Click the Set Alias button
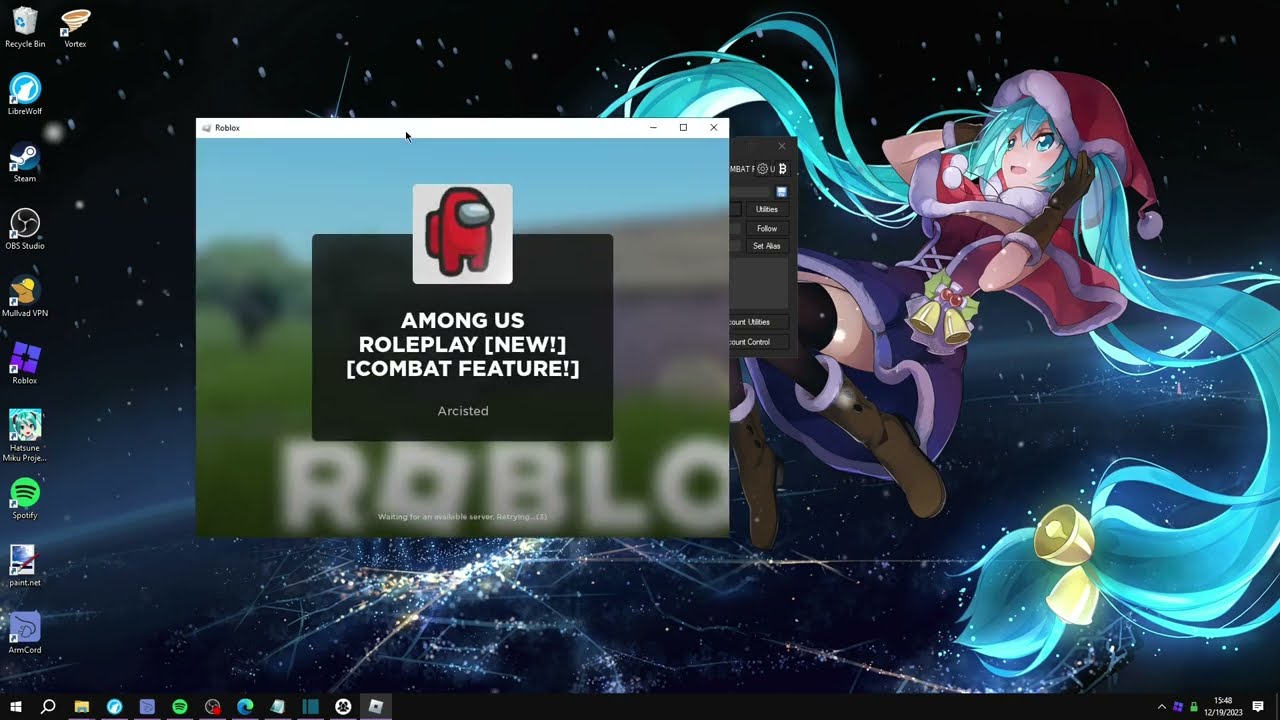1280x720 pixels. coord(767,246)
